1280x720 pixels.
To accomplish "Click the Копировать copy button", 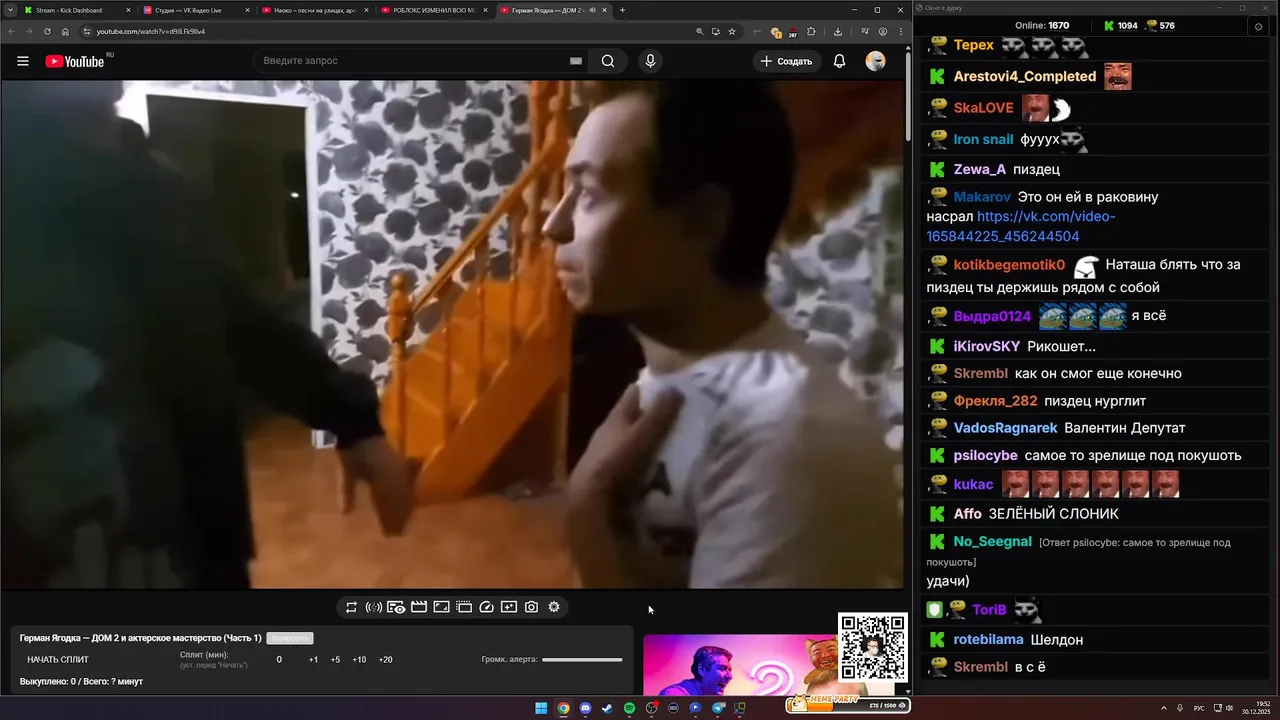I will (x=290, y=638).
